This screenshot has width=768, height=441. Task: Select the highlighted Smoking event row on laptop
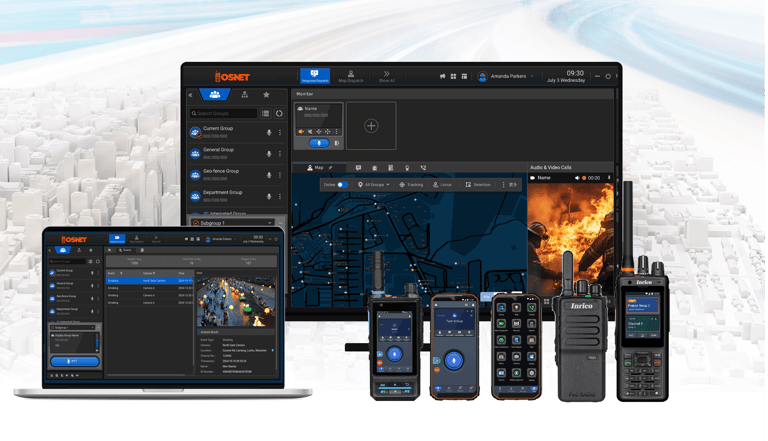pyautogui.click(x=150, y=281)
